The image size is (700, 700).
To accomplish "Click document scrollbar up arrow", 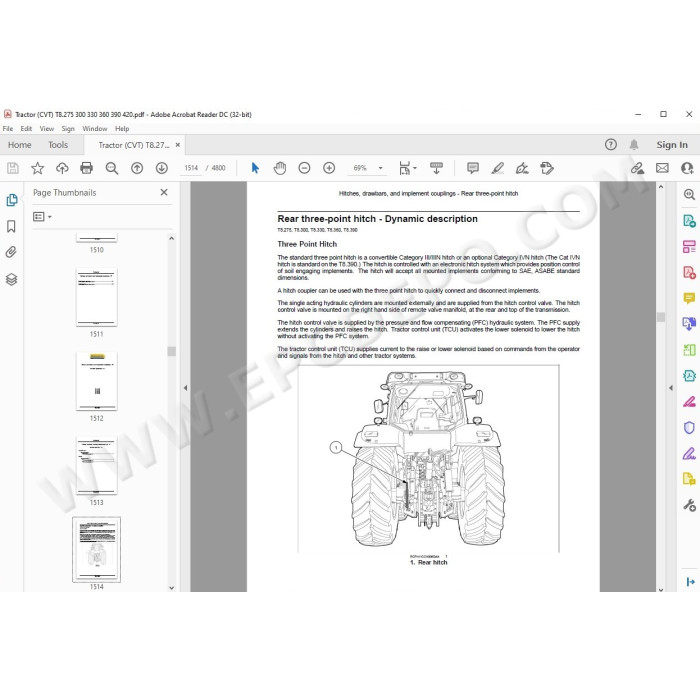I will tap(661, 187).
